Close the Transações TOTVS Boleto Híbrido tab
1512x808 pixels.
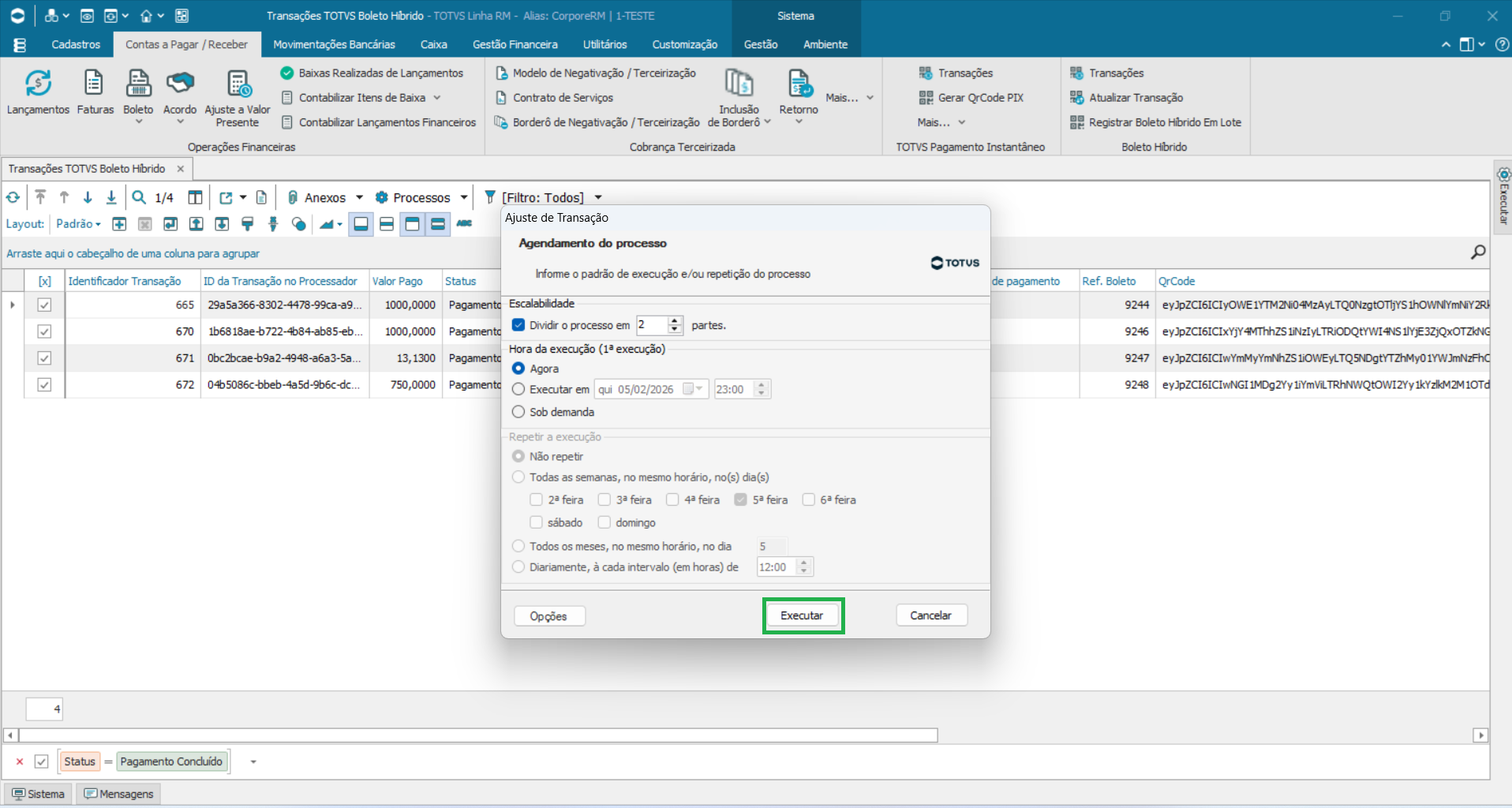(181, 169)
